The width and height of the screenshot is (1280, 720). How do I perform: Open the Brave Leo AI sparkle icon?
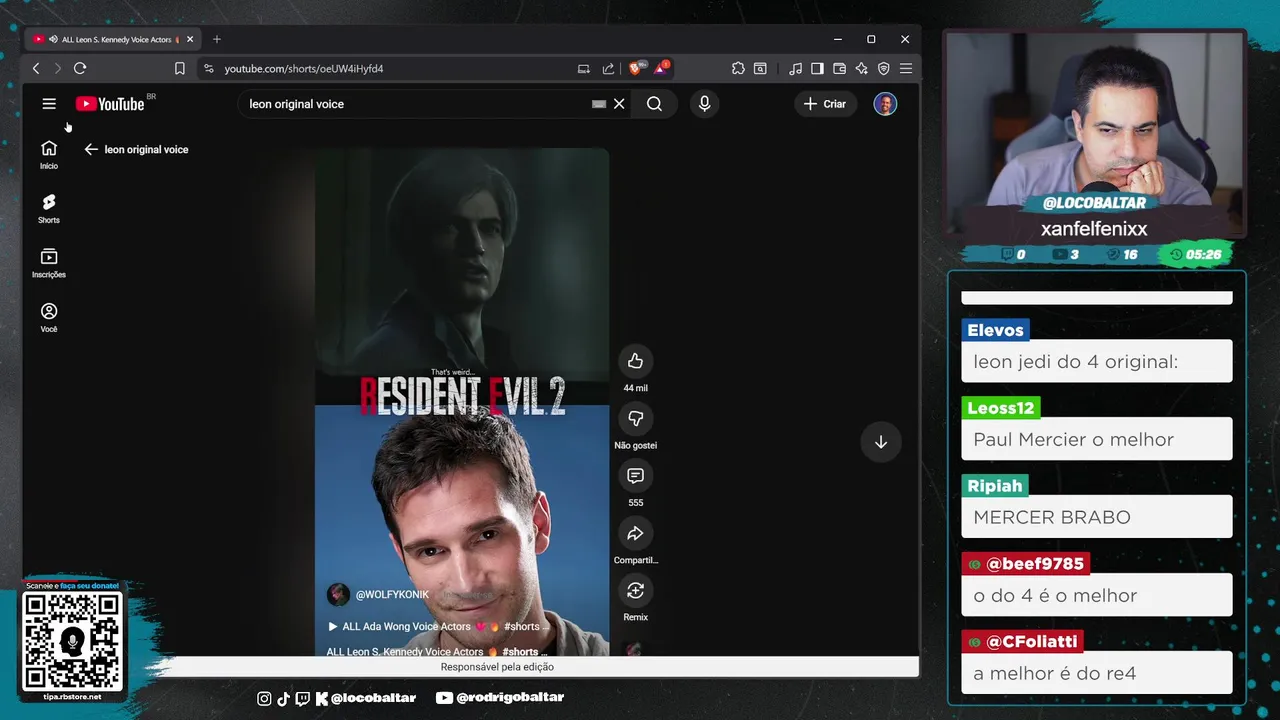coord(861,68)
